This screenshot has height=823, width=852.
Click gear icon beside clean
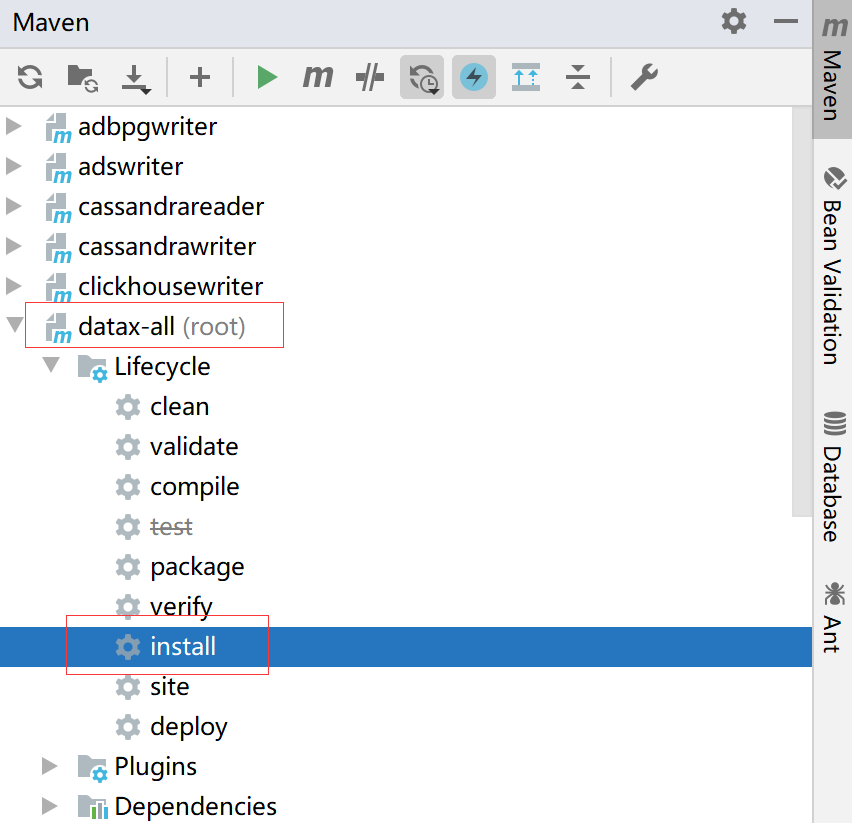tap(128, 407)
